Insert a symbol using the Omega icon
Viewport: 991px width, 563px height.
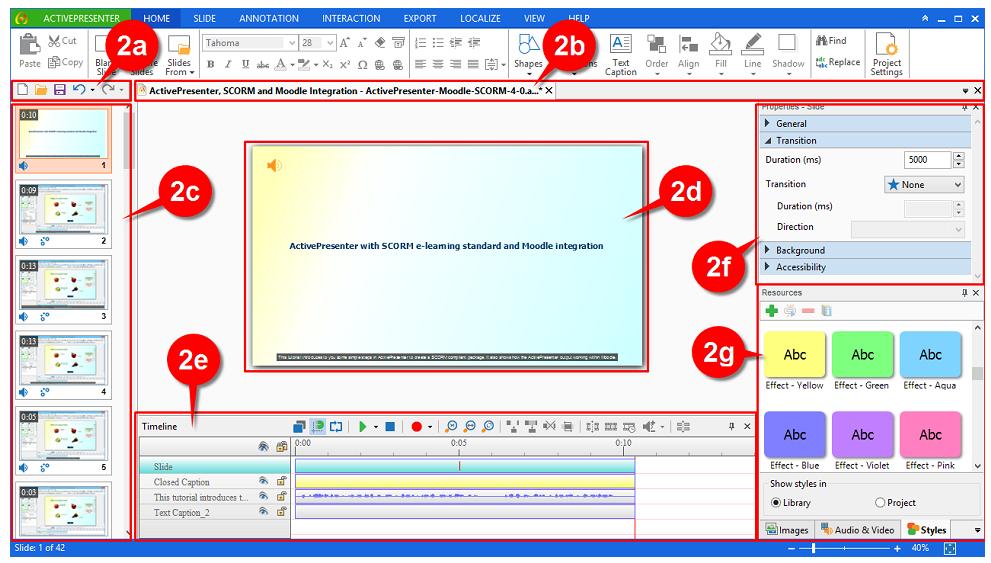(362, 64)
